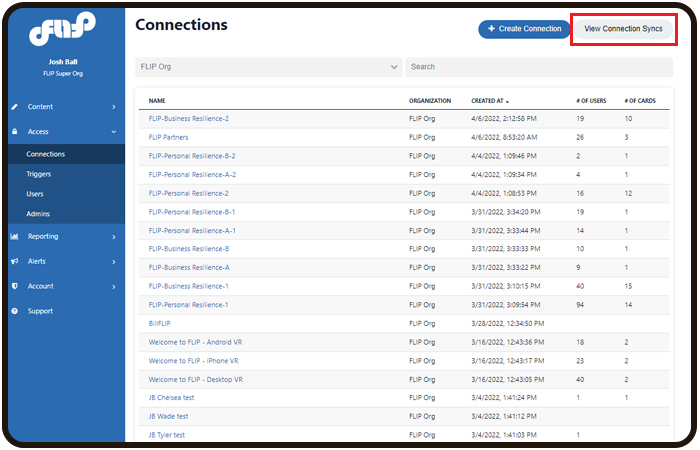Screen dimensions: 700x450
Task: Open FLIP-Personal Resilience-1 connection
Action: pos(188,305)
